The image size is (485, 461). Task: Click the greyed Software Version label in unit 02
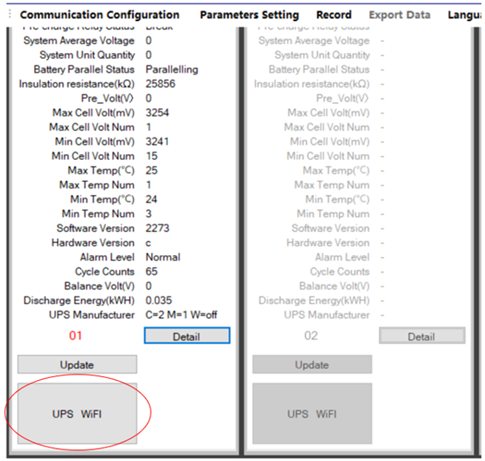pyautogui.click(x=331, y=228)
